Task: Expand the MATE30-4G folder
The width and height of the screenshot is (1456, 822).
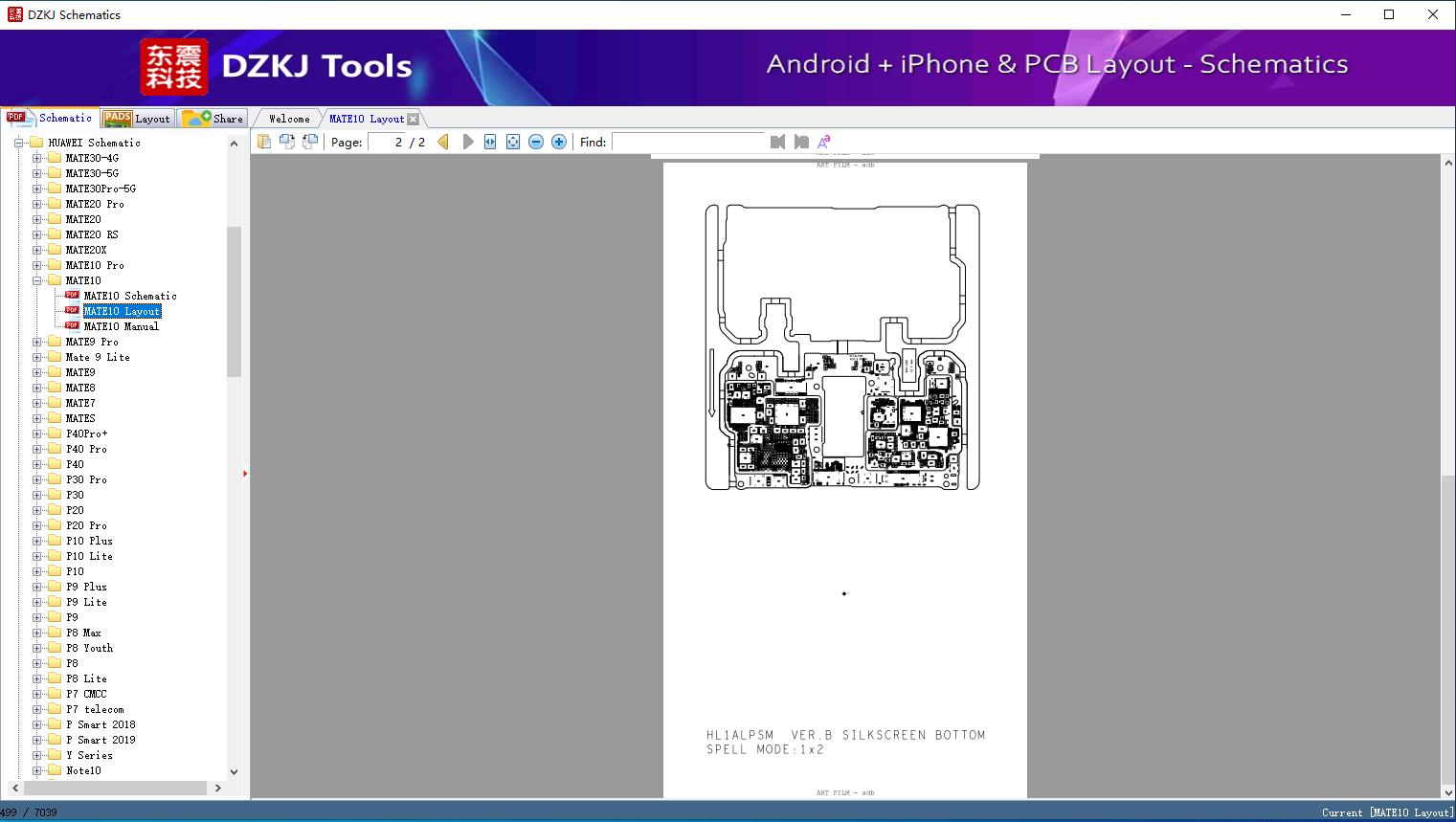Action: click(37, 158)
